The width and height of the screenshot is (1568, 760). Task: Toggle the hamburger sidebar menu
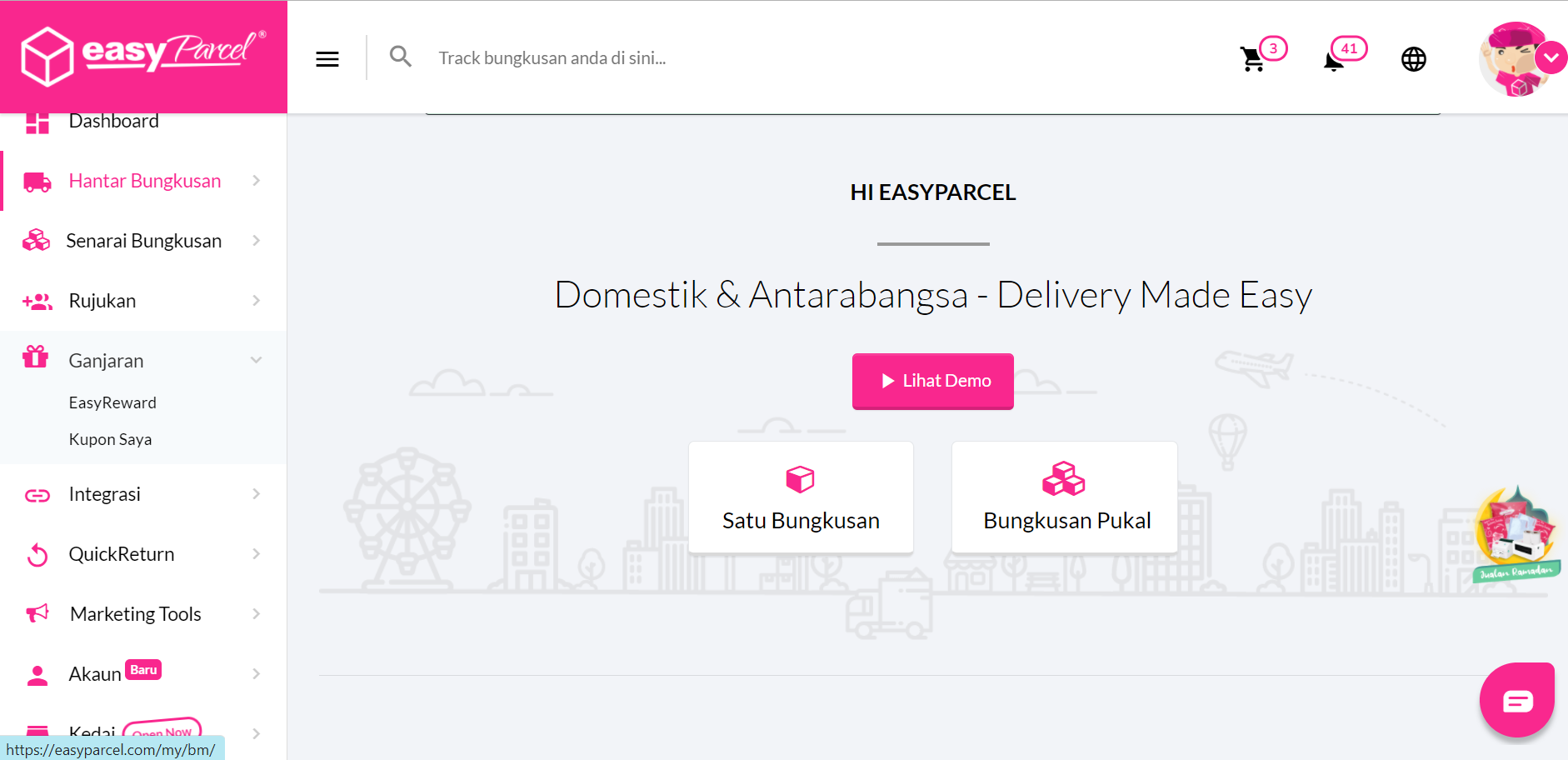(327, 58)
